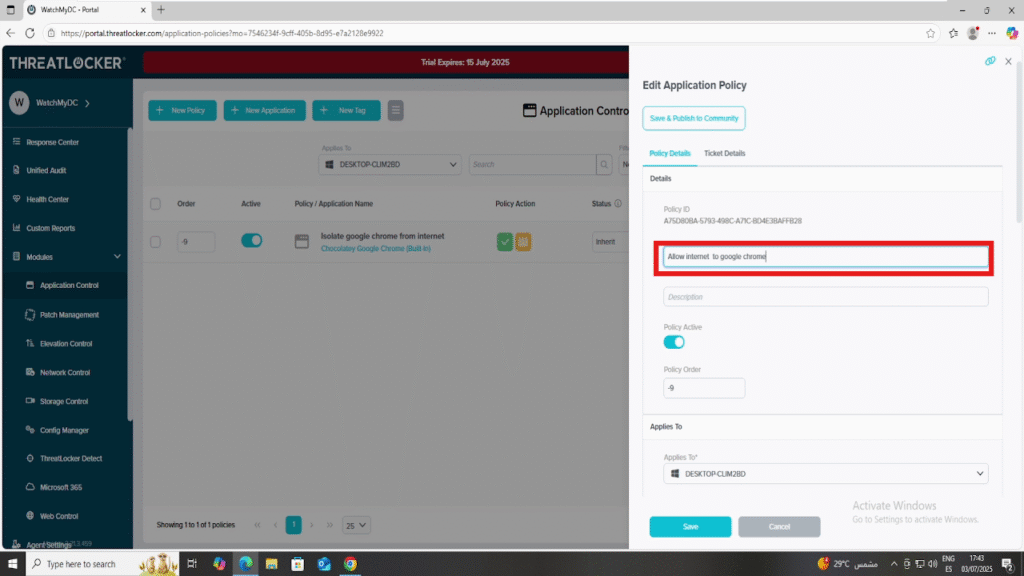Screen dimensions: 1024x576
Task: Toggle the Policy Active switch
Action: 674,342
